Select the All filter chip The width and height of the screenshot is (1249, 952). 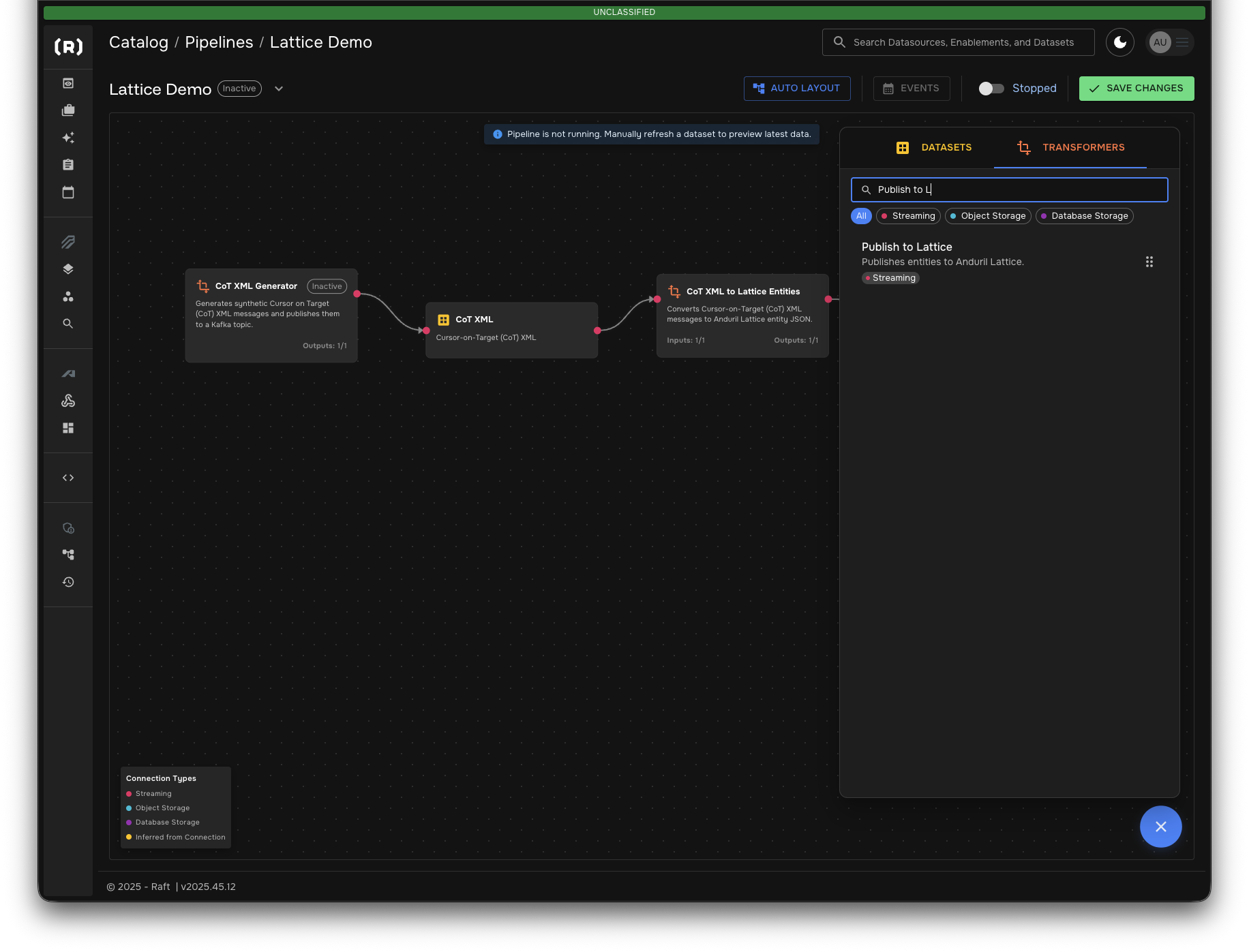coord(862,216)
